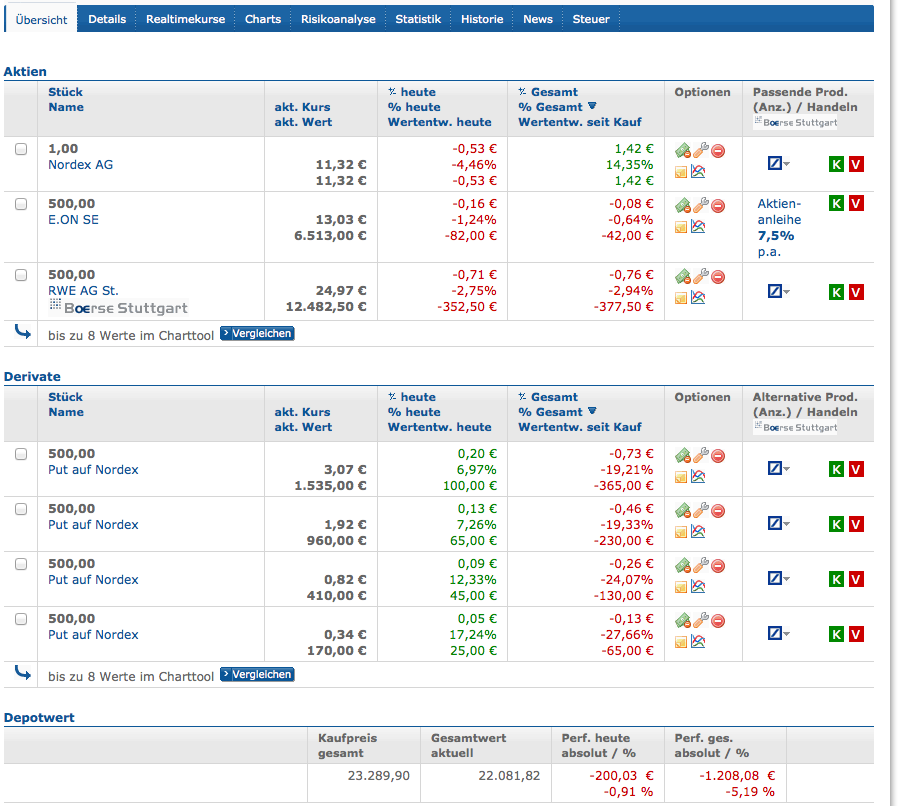Open the Passende Produkte dropdown for Nordex AG
The height and width of the screenshot is (806, 898).
(778, 161)
